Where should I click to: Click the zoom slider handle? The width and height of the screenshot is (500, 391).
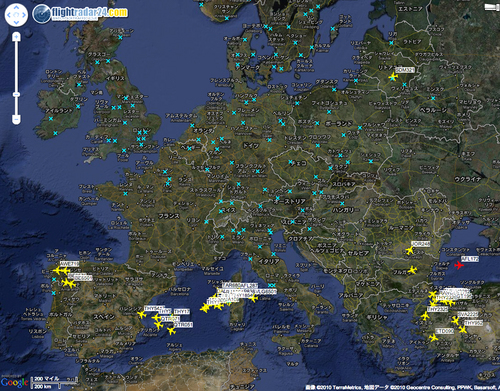click(16, 95)
